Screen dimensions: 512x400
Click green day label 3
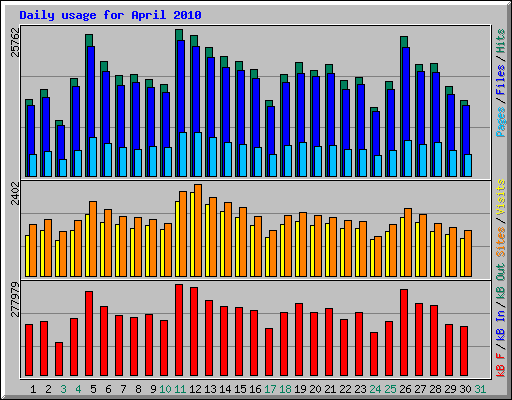(x=63, y=389)
